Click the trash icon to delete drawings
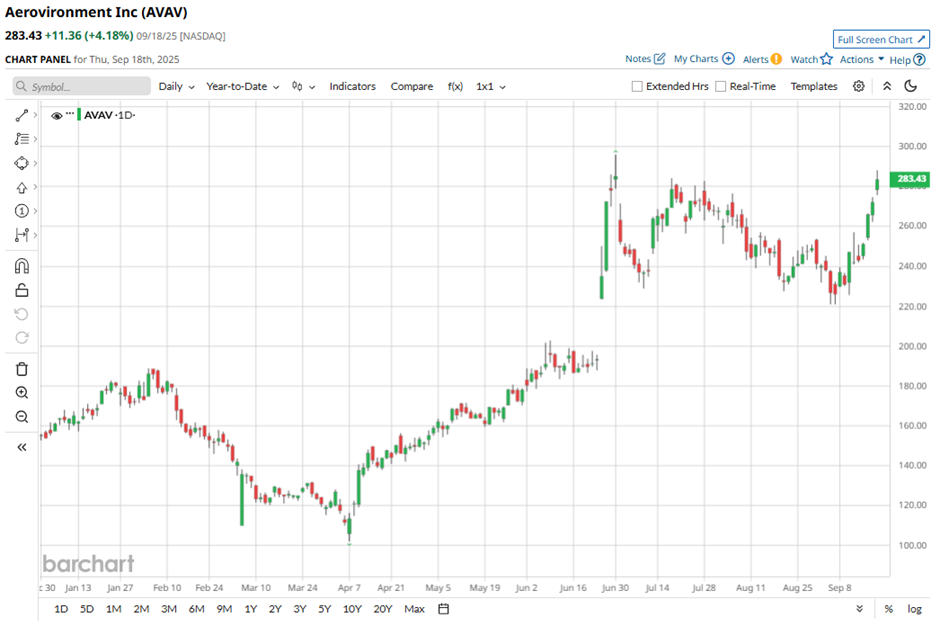The width and height of the screenshot is (940, 626). coord(21,369)
